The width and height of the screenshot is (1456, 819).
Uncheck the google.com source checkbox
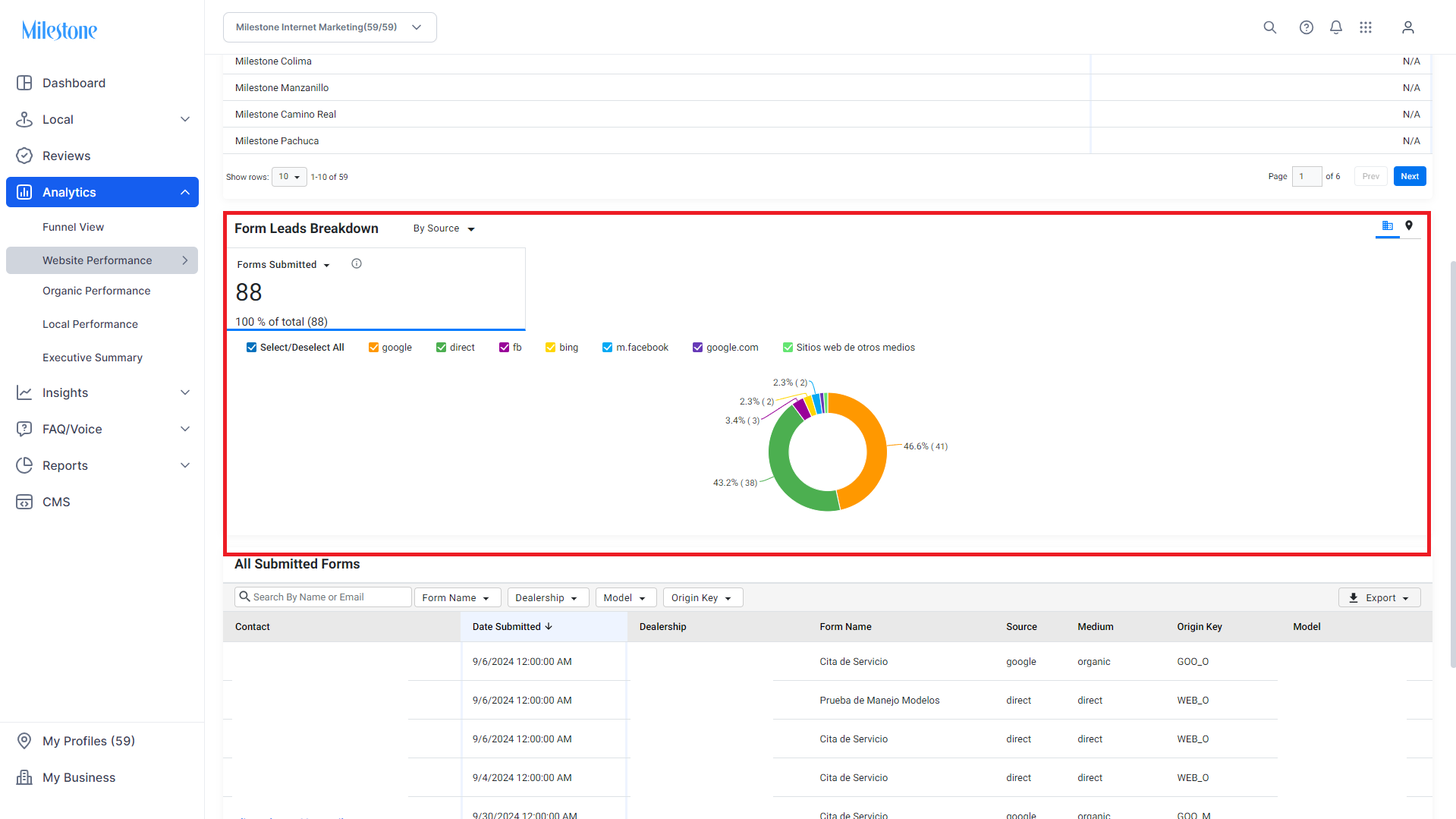697,348
